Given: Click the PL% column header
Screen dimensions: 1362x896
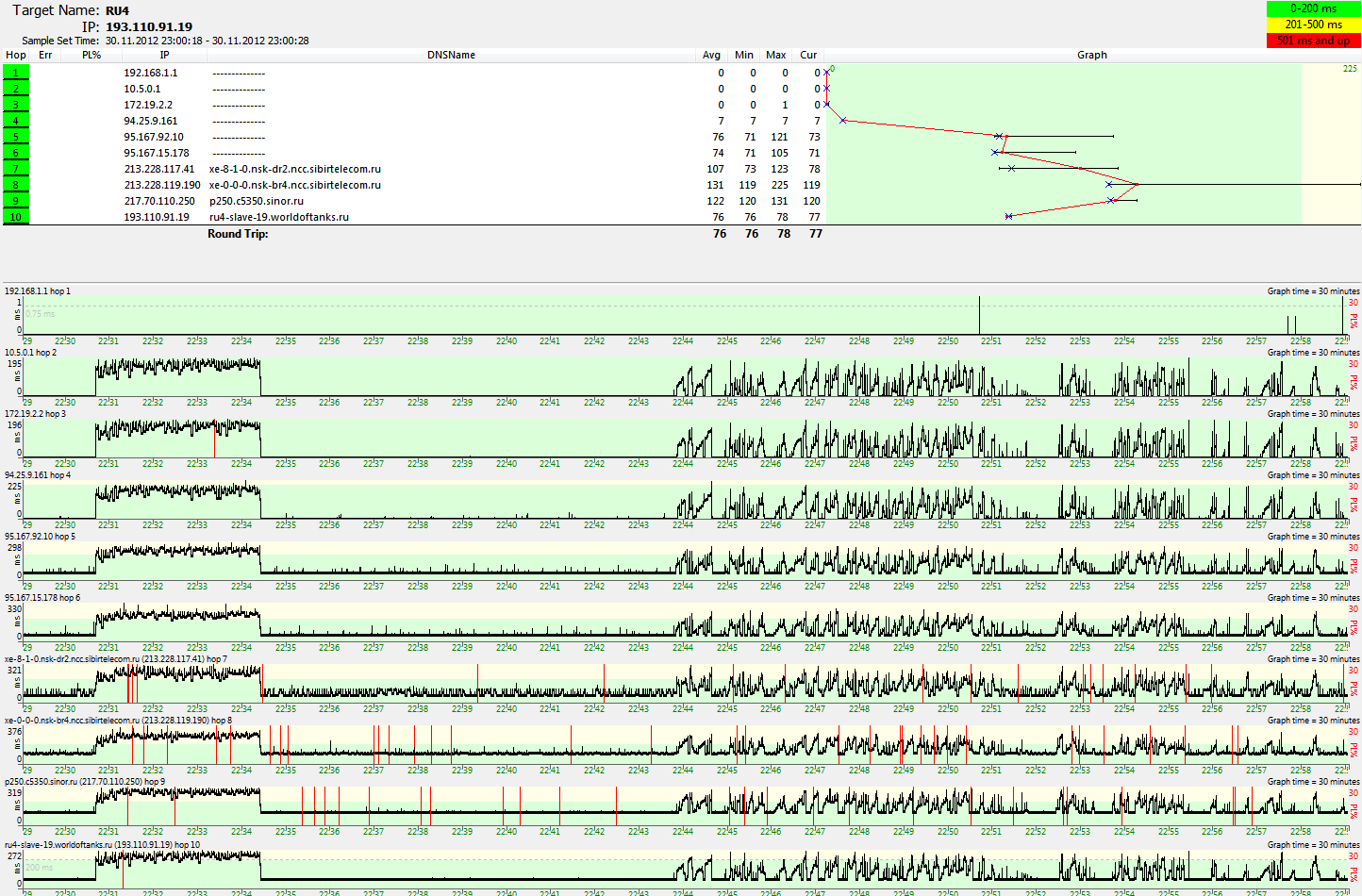Looking at the screenshot, I should (91, 55).
